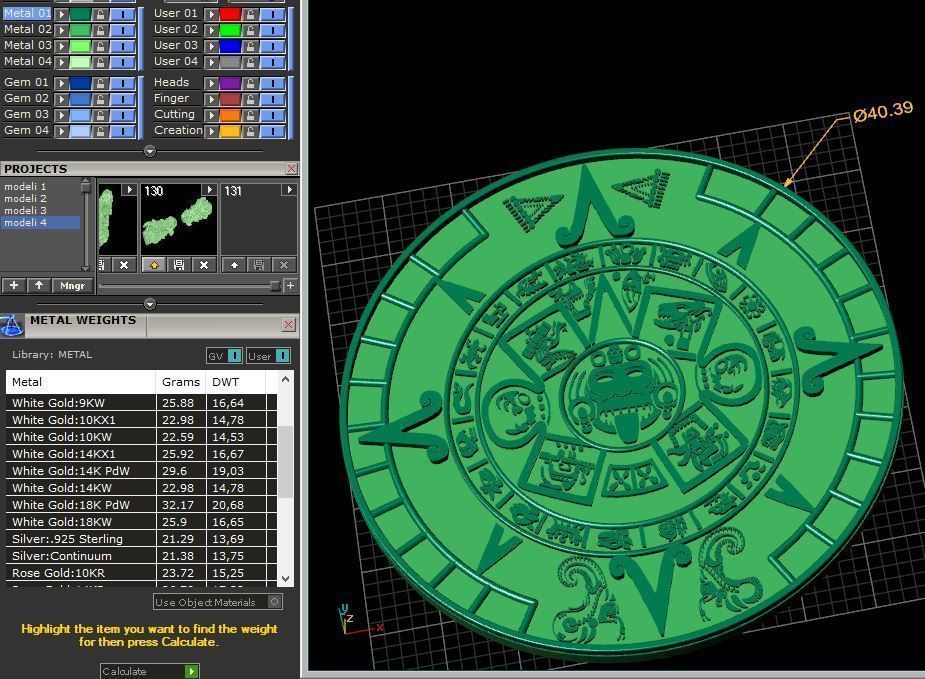
Task: Select the Metal 01 layer name
Action: coord(27,13)
